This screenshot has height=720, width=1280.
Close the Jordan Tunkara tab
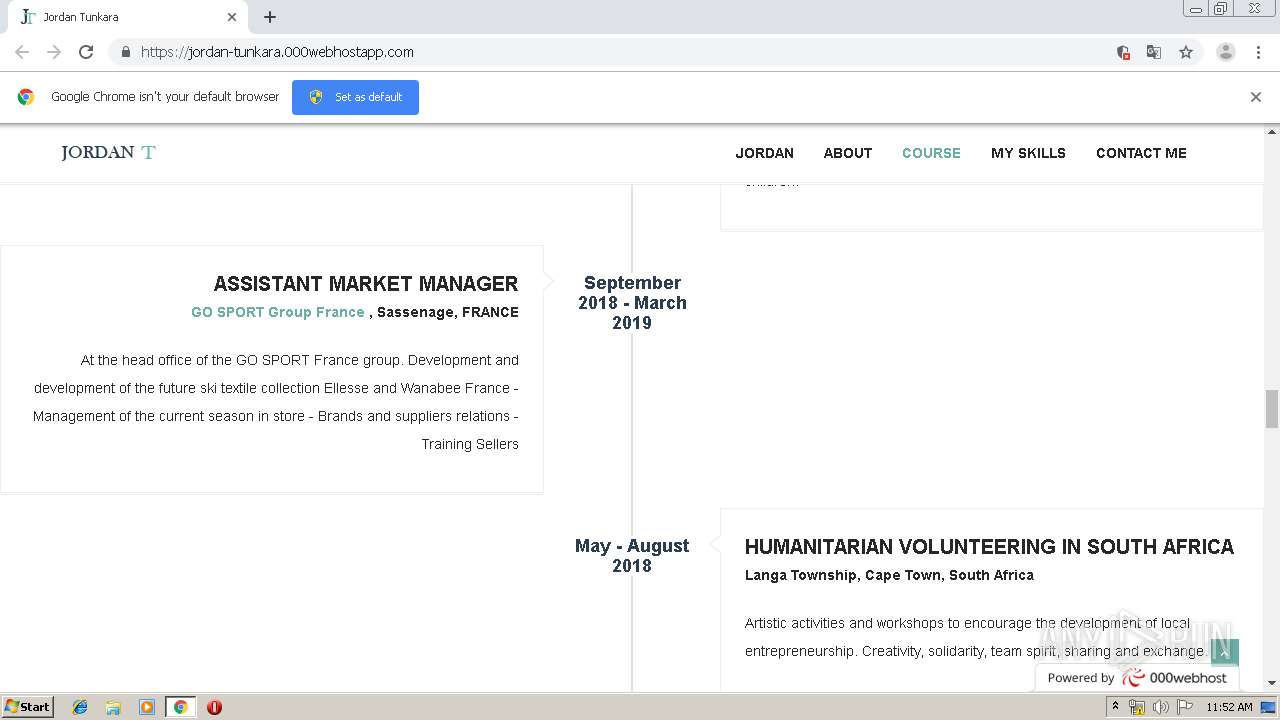pyautogui.click(x=232, y=17)
